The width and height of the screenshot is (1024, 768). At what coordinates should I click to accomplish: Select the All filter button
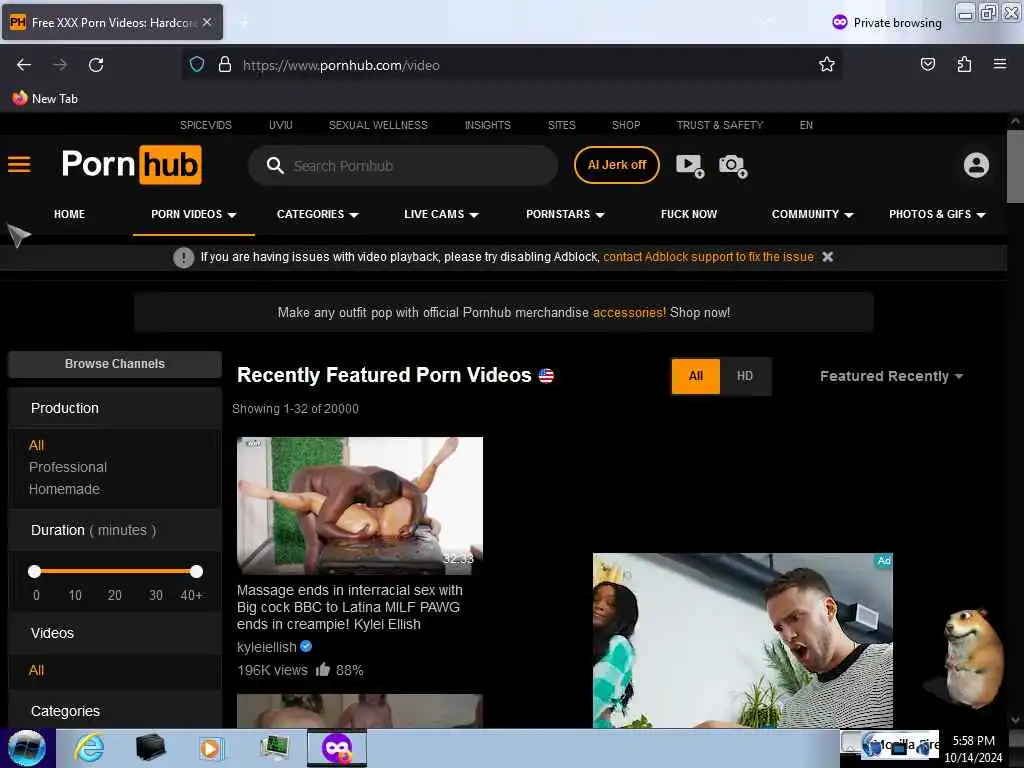(x=696, y=376)
